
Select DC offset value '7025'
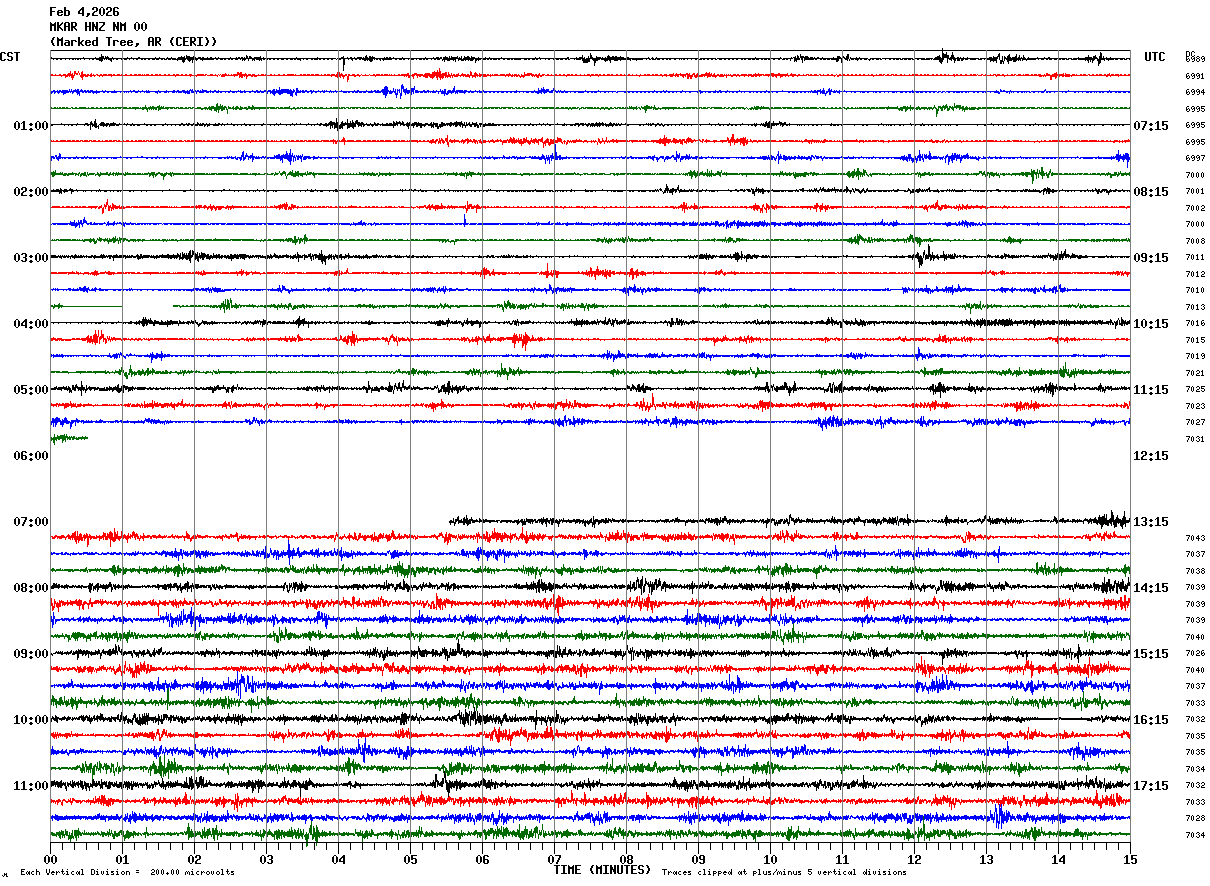click(x=1195, y=389)
